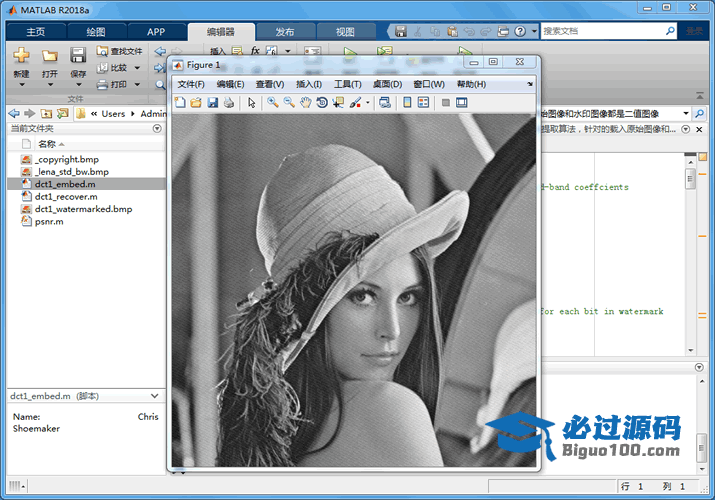Switch to the Home (主页) ribbon tab
The image size is (715, 500).
point(36,32)
